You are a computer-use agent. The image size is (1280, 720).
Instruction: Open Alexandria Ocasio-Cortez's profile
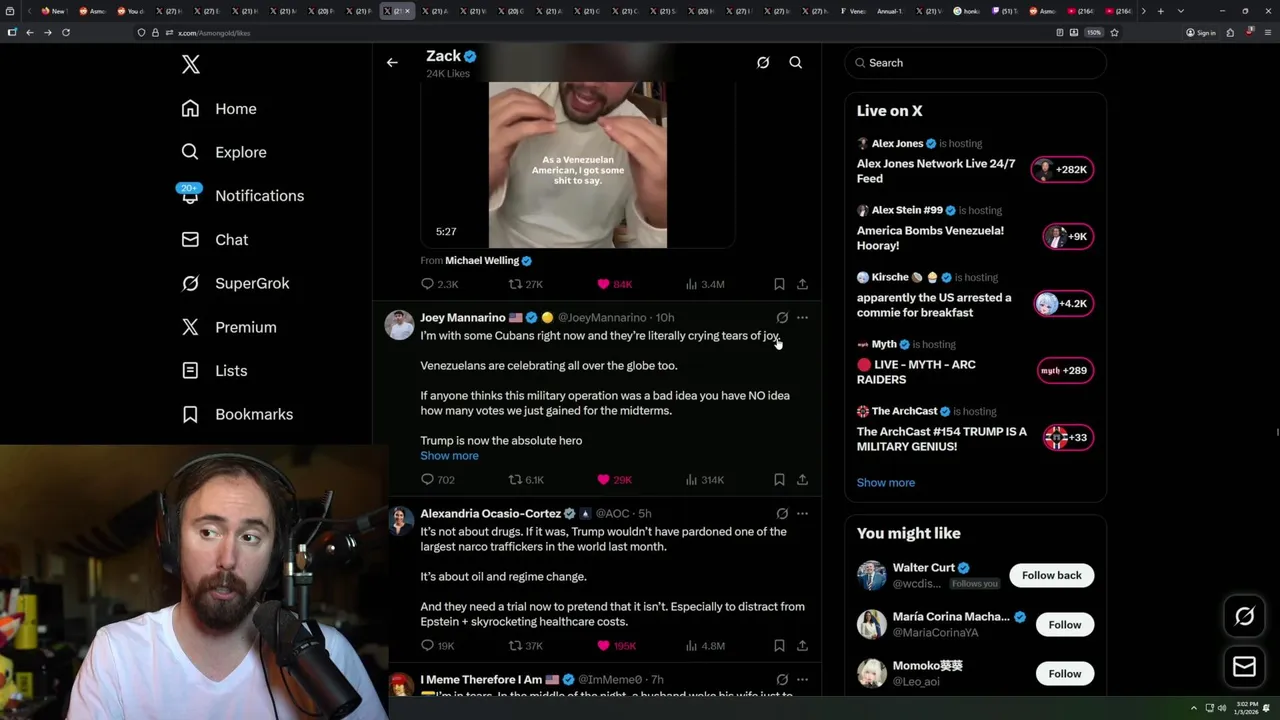[x=490, y=514]
